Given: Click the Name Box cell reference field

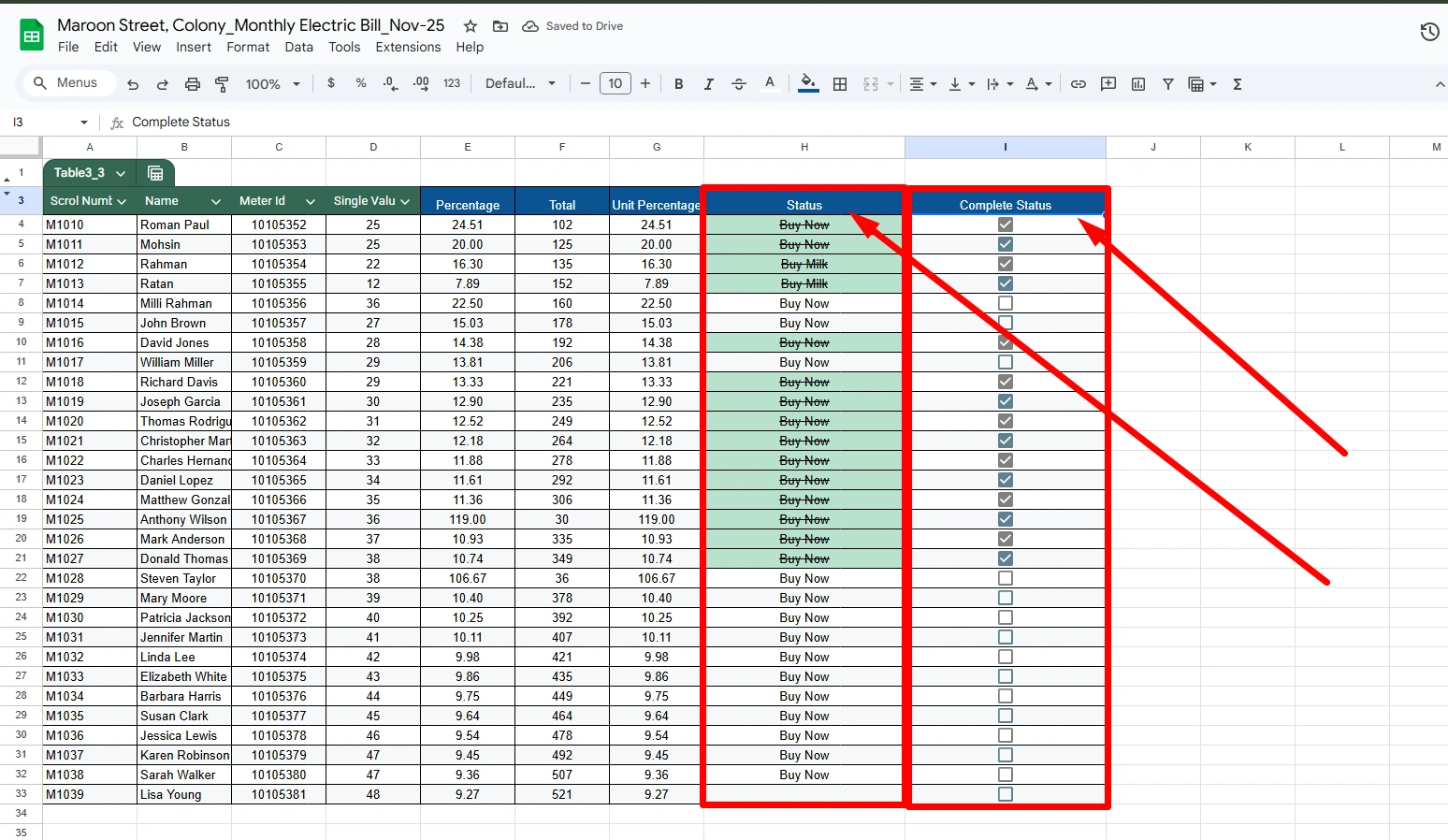Looking at the screenshot, I should pos(42,122).
